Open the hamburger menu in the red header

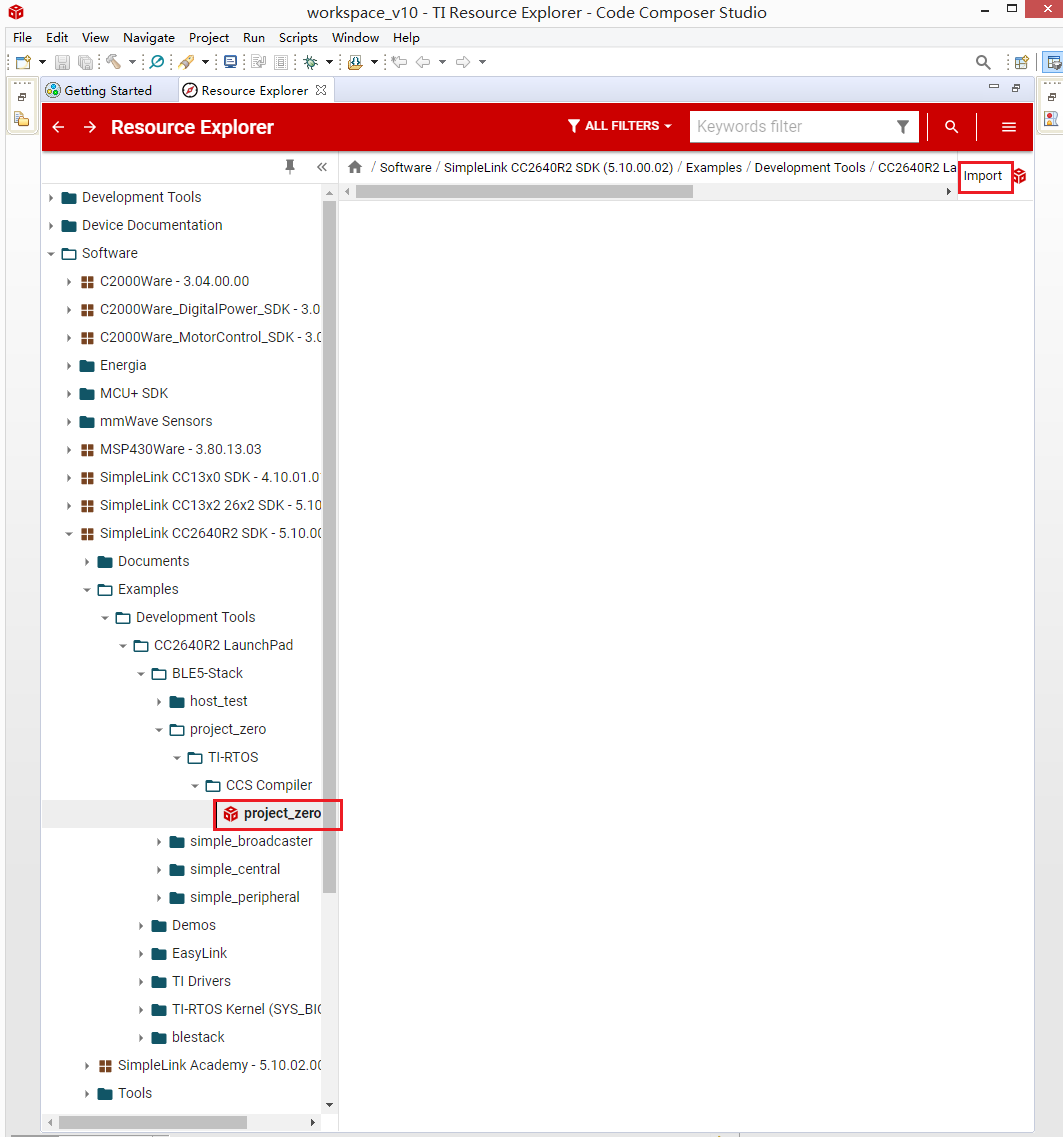coord(1009,127)
